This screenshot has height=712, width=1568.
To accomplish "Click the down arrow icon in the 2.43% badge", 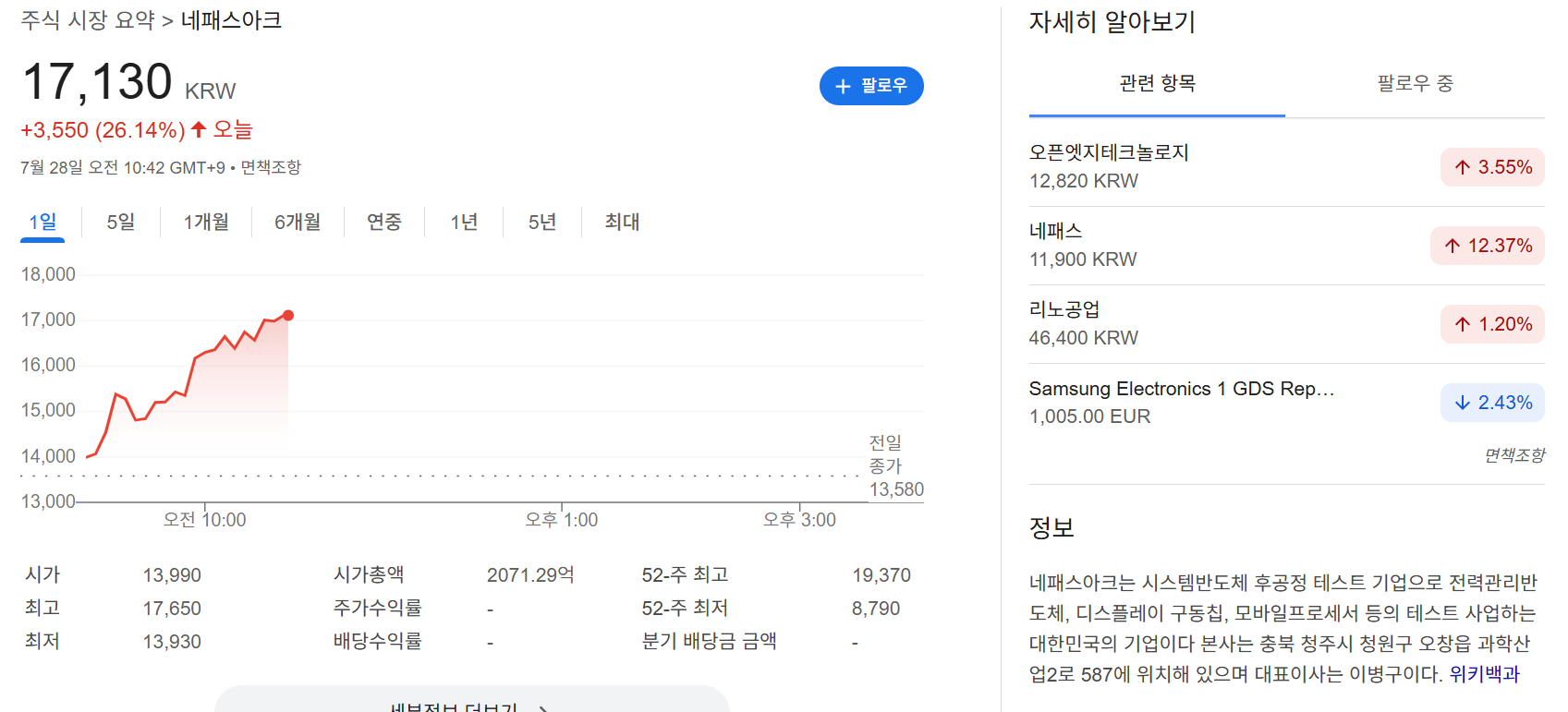I will (1463, 403).
